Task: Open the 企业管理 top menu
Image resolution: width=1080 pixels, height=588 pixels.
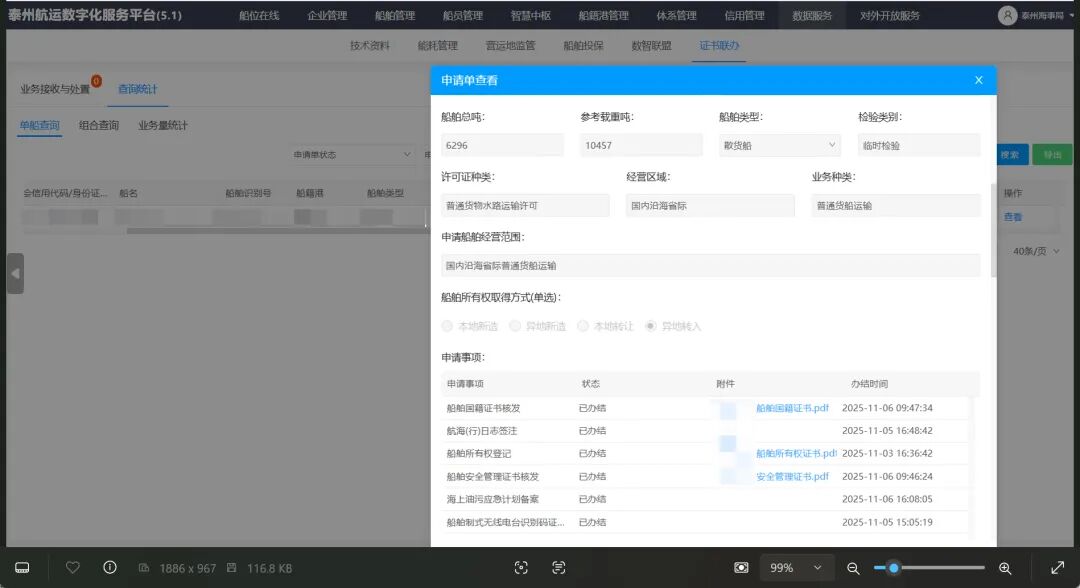Action: point(327,15)
